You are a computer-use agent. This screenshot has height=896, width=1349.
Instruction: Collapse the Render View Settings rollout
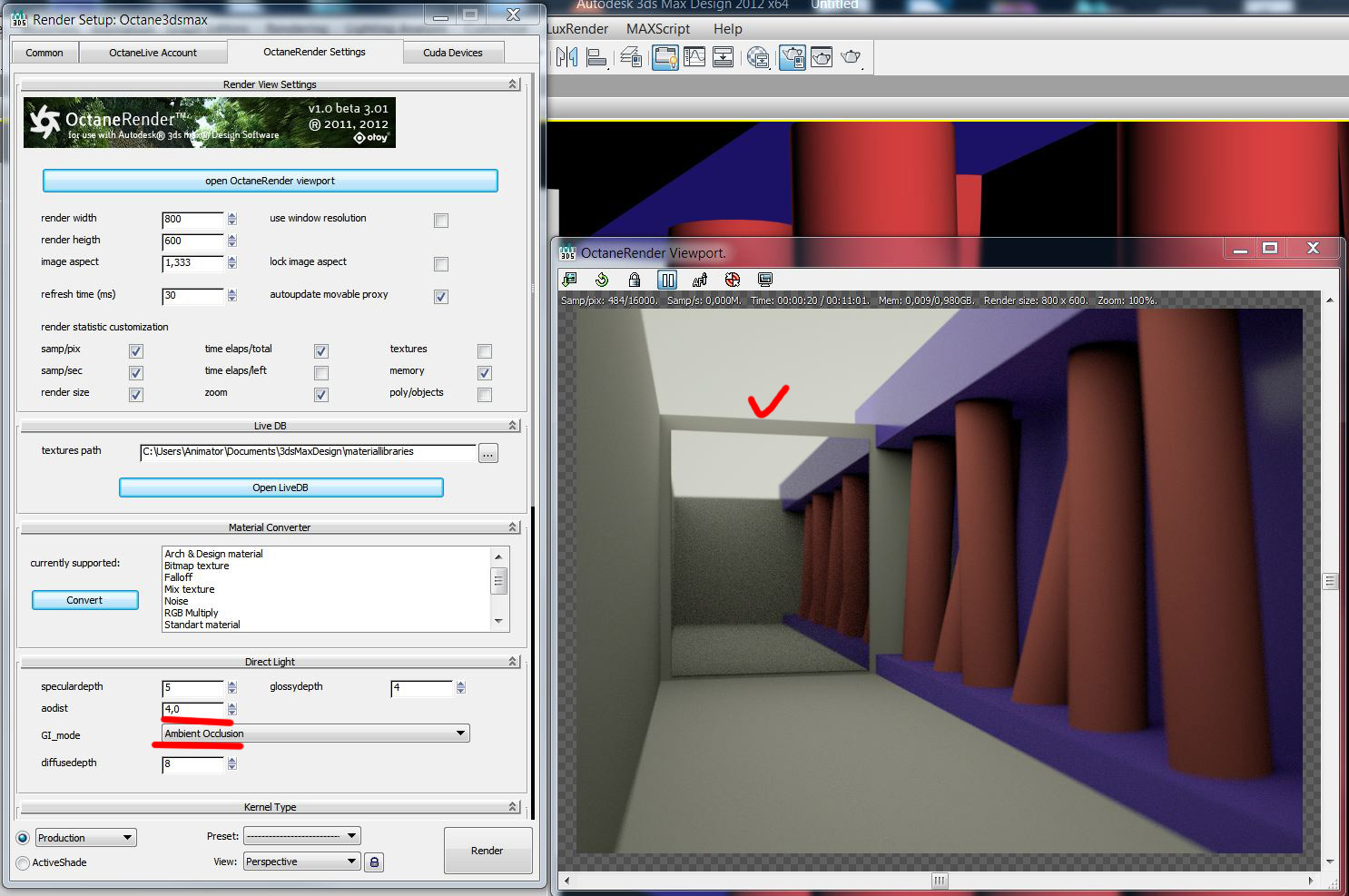point(270,84)
